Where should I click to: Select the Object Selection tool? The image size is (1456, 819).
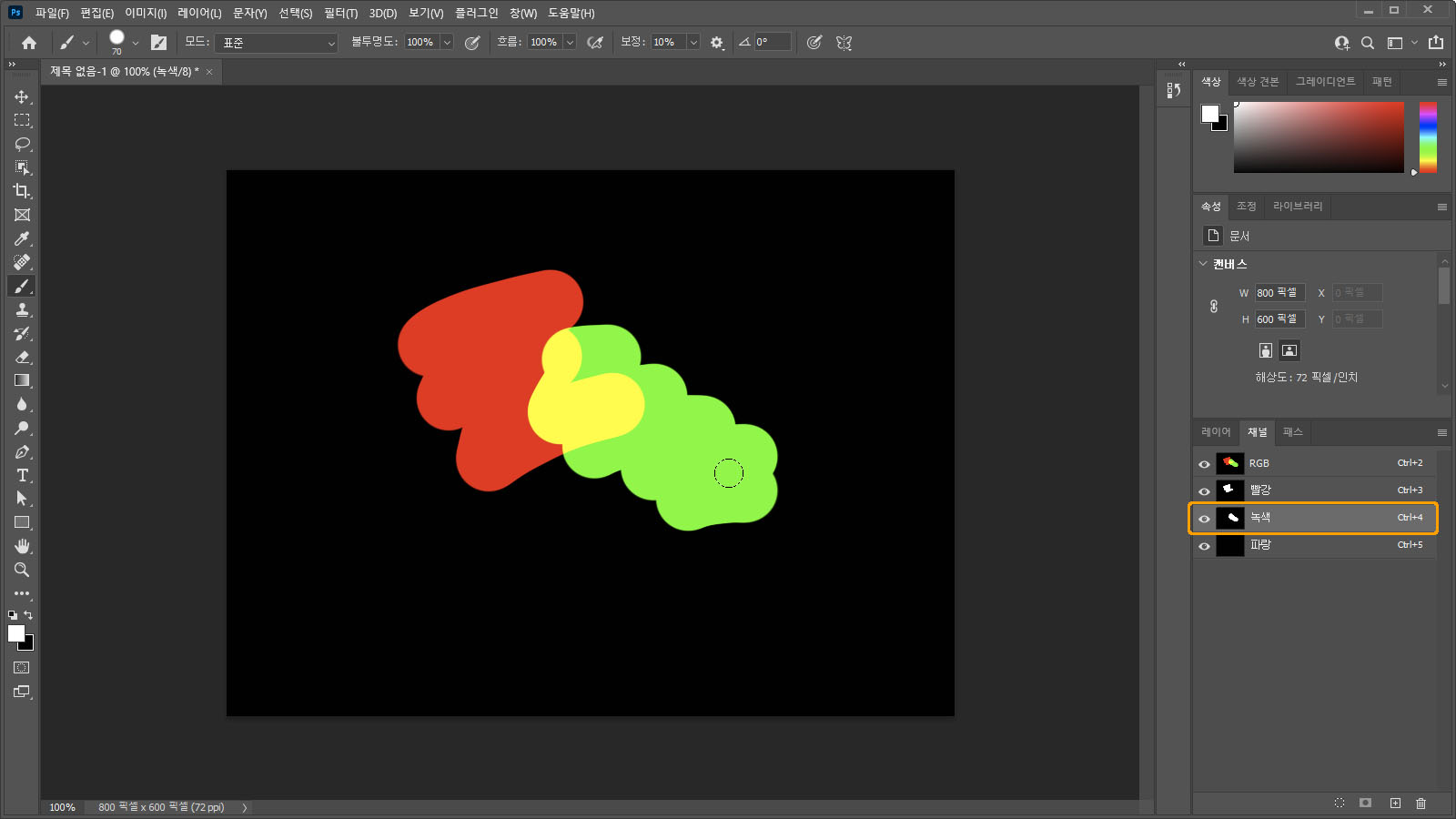(22, 167)
